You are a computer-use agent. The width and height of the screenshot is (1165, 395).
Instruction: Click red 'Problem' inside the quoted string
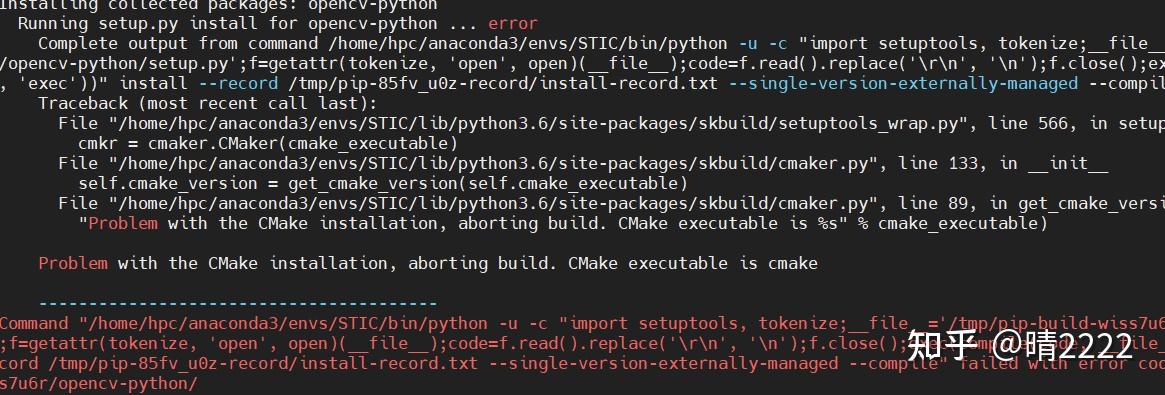[123, 223]
